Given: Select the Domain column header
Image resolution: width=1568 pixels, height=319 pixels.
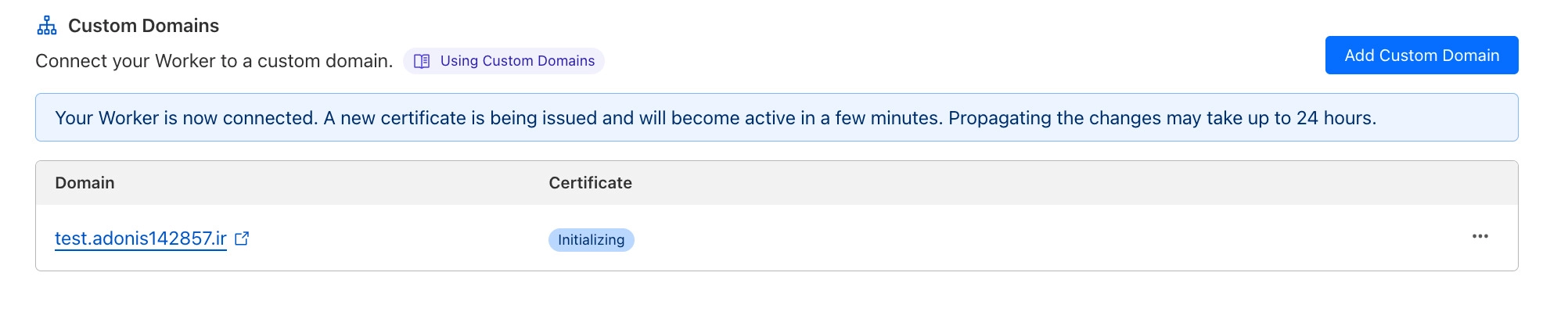Looking at the screenshot, I should pyautogui.click(x=85, y=183).
